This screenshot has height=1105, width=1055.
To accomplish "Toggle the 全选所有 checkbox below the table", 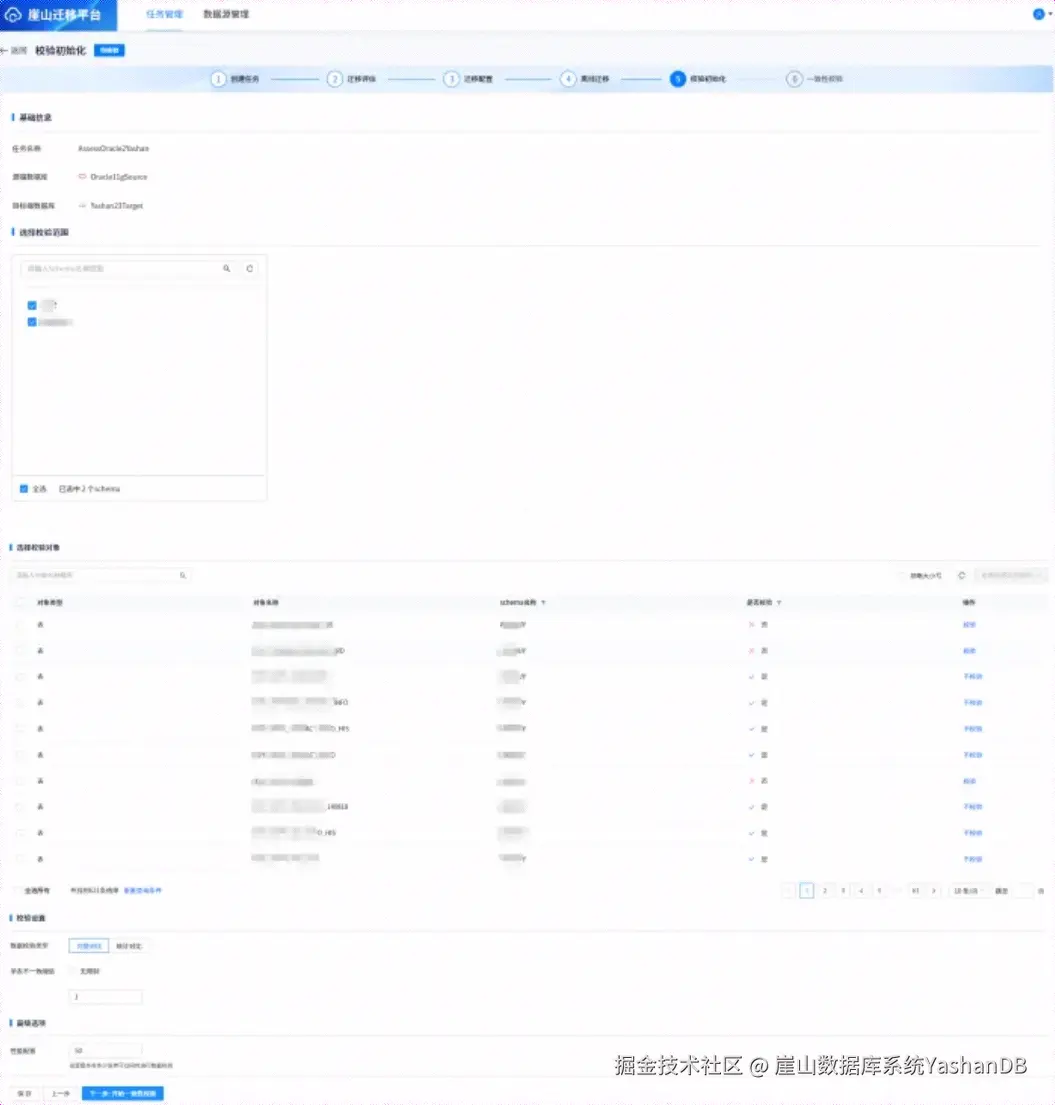I will tap(17, 891).
